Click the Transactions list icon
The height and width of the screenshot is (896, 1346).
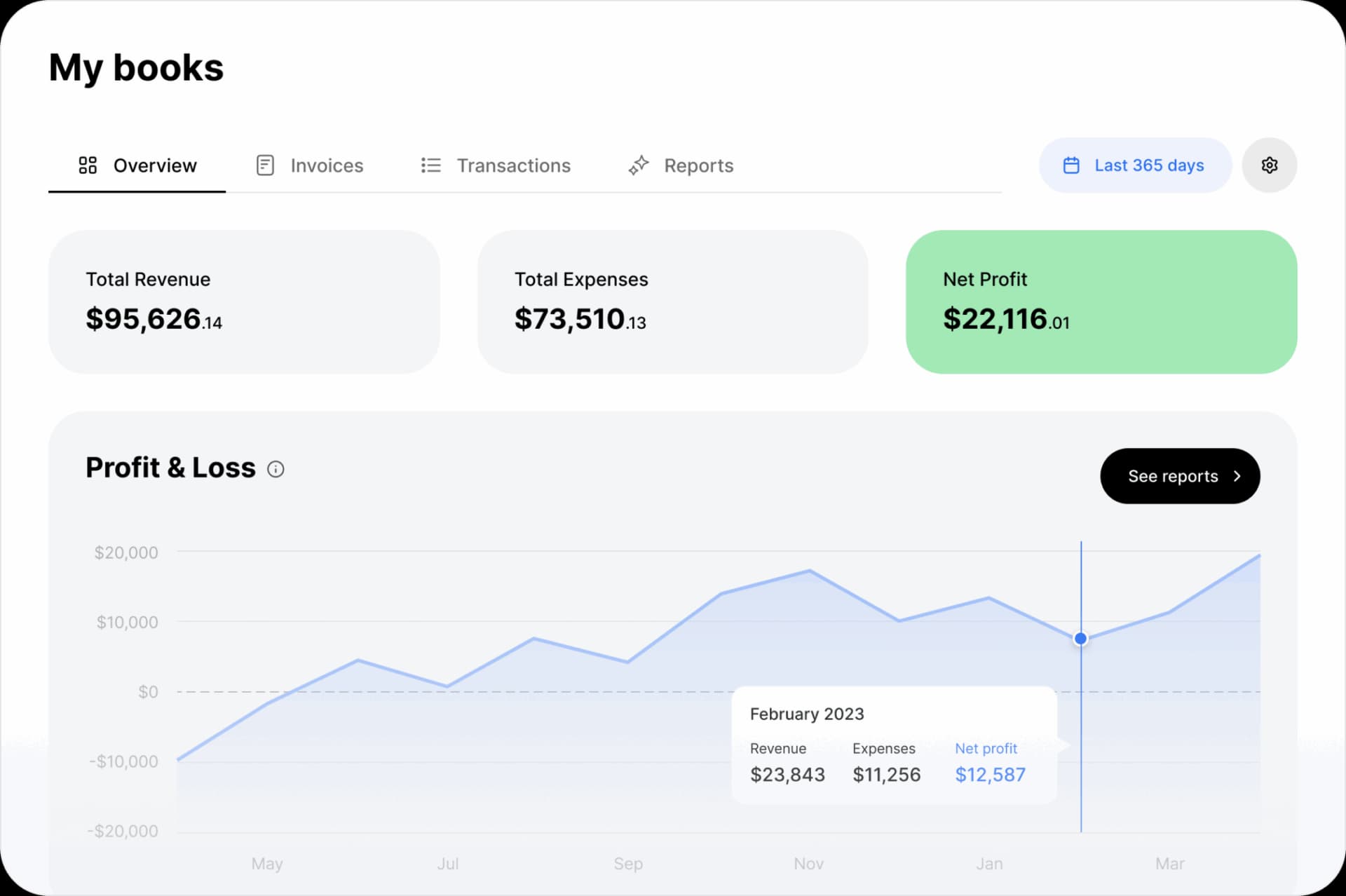[x=430, y=165]
